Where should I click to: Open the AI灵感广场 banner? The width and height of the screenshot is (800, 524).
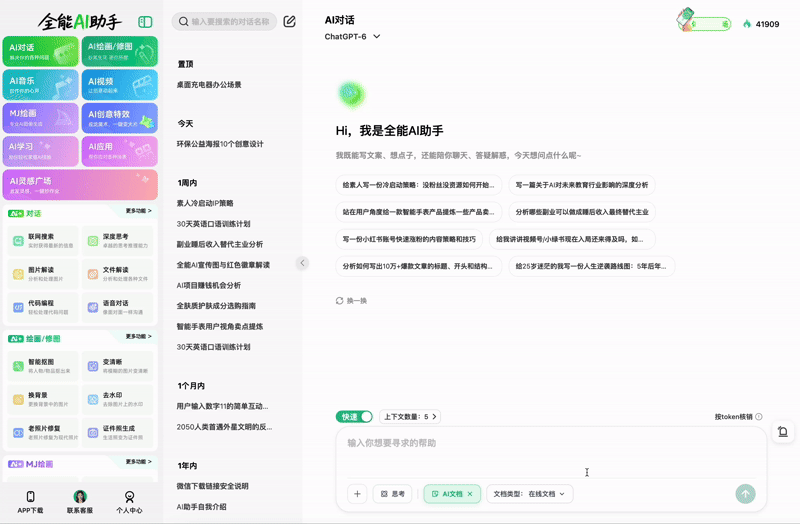(80, 185)
